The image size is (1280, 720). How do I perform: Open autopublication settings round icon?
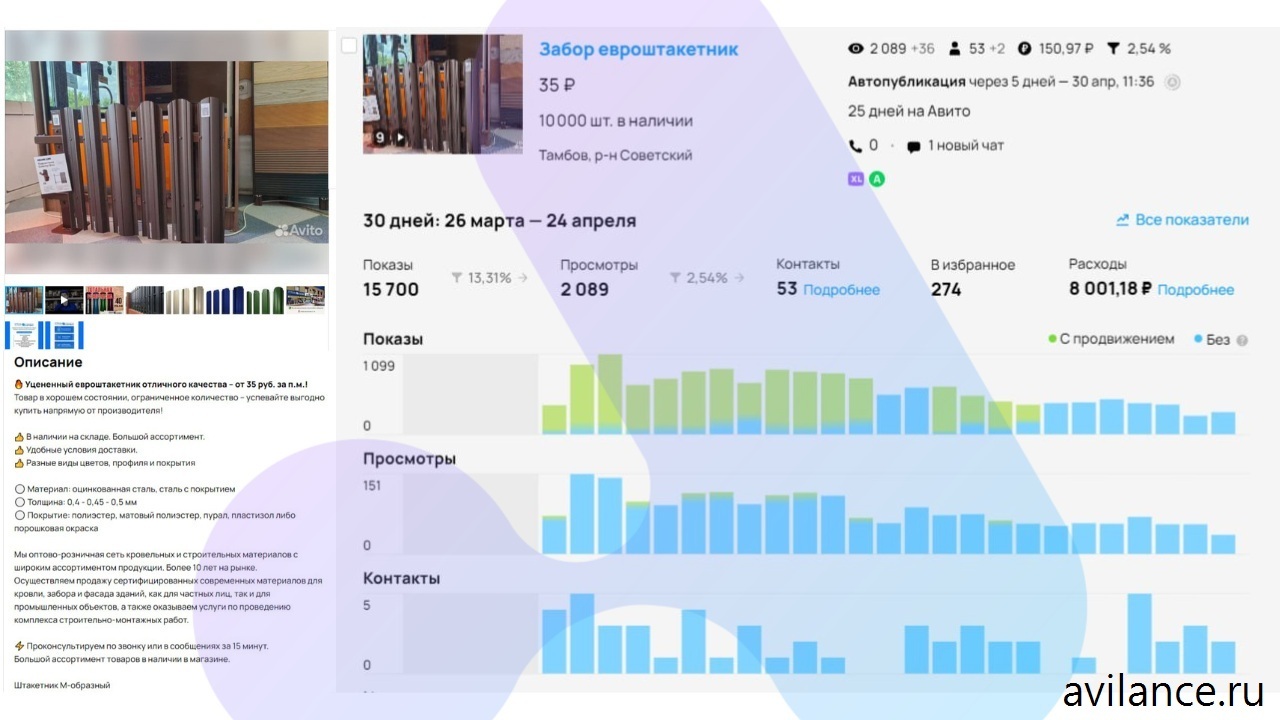click(1173, 82)
